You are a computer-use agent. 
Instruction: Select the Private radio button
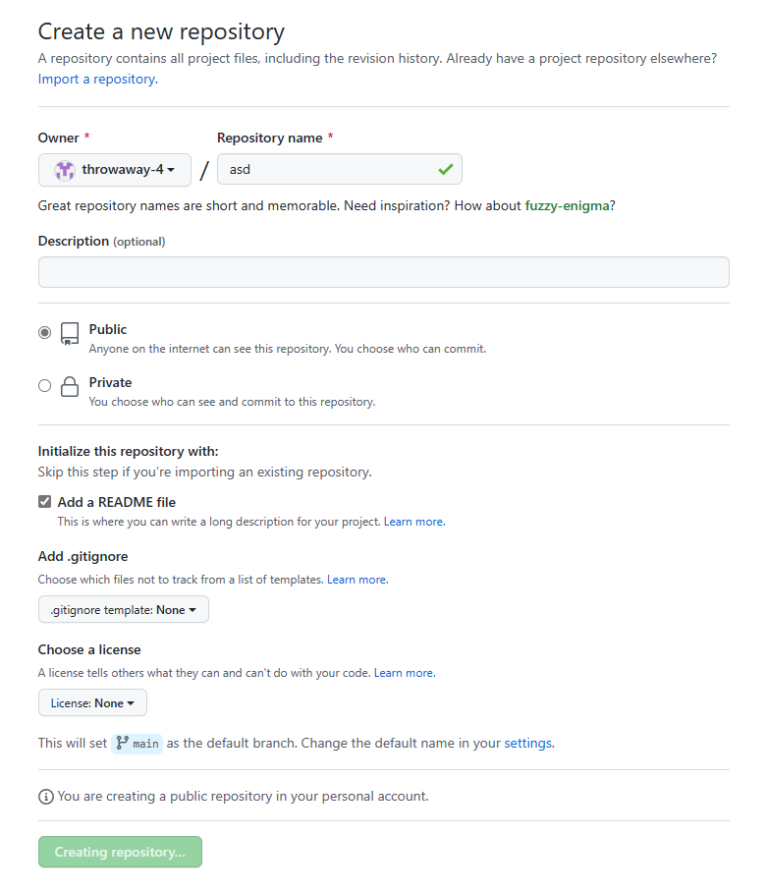[44, 385]
